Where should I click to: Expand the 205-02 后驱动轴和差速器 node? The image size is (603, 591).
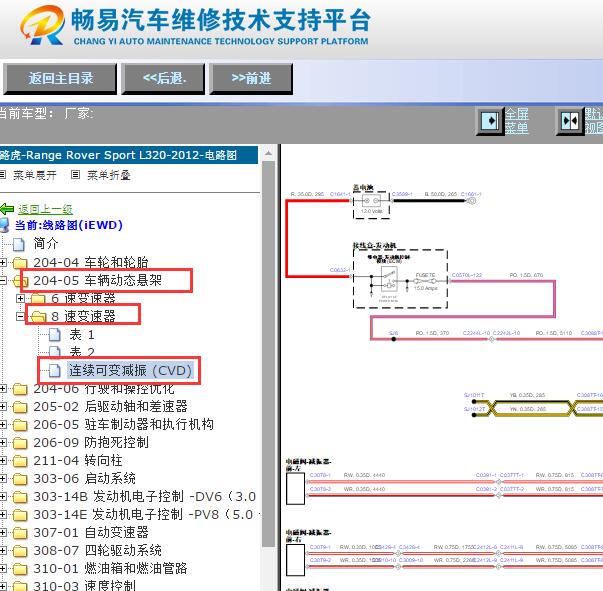pyautogui.click(x=3, y=406)
